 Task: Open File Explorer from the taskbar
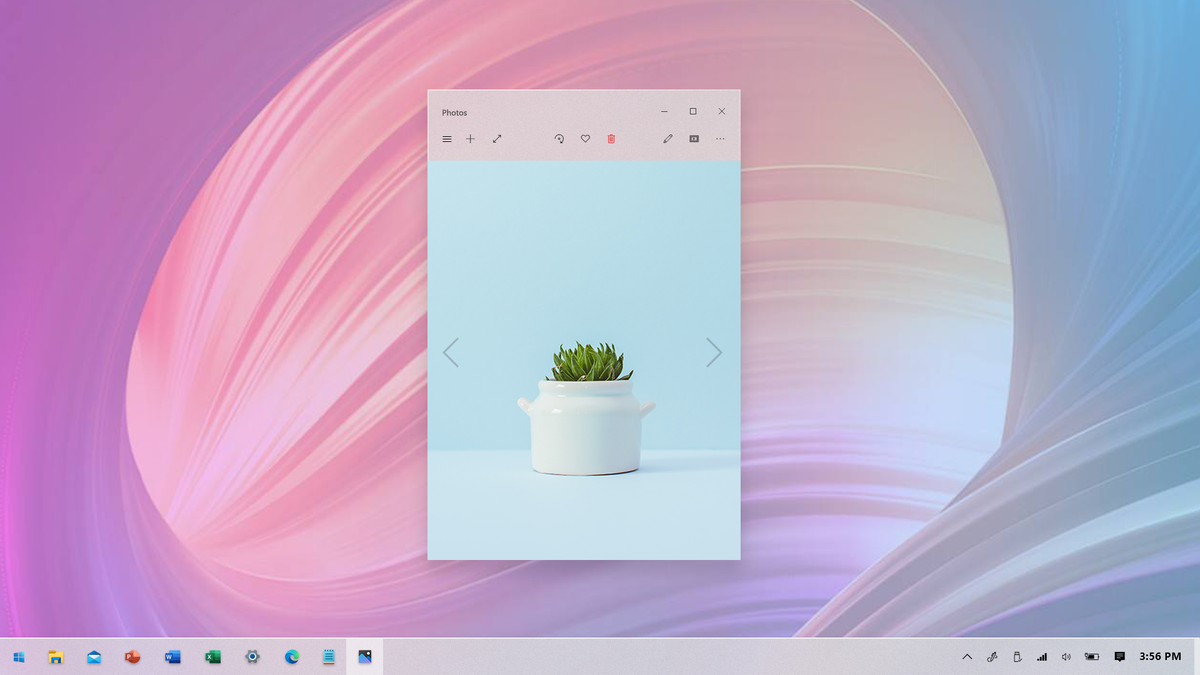[x=56, y=657]
